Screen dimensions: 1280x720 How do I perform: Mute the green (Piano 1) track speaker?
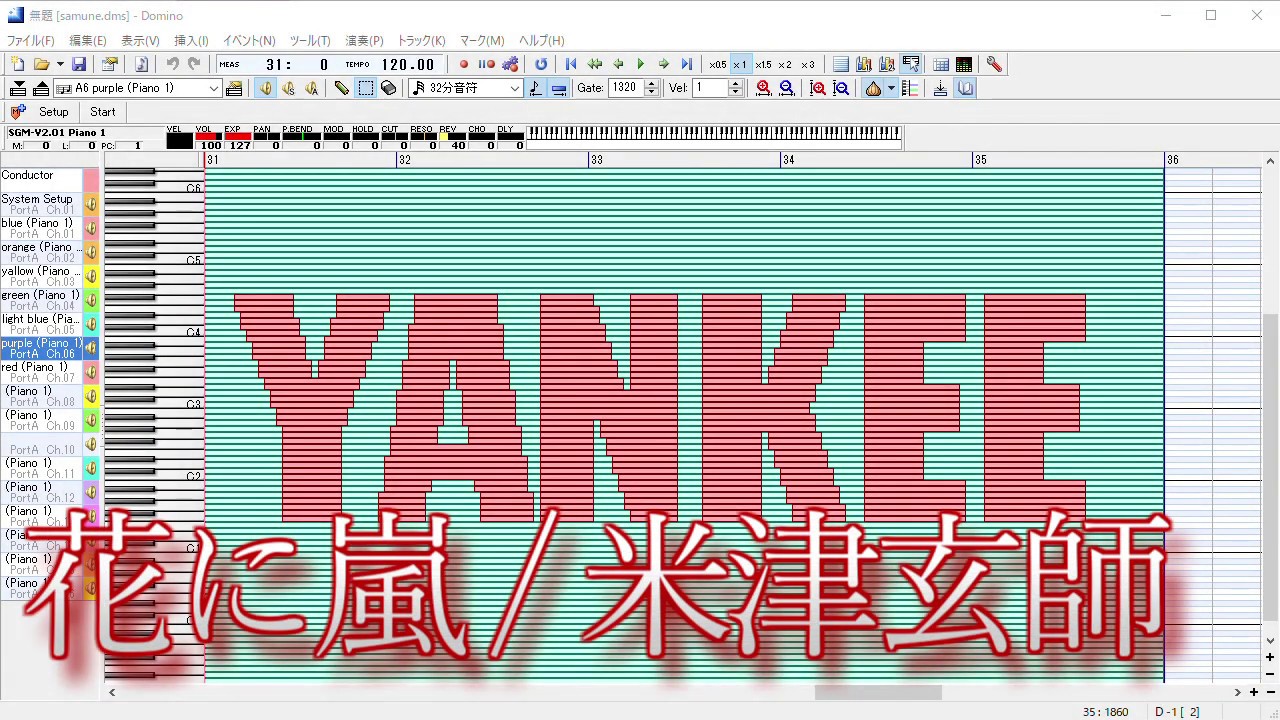(x=91, y=300)
